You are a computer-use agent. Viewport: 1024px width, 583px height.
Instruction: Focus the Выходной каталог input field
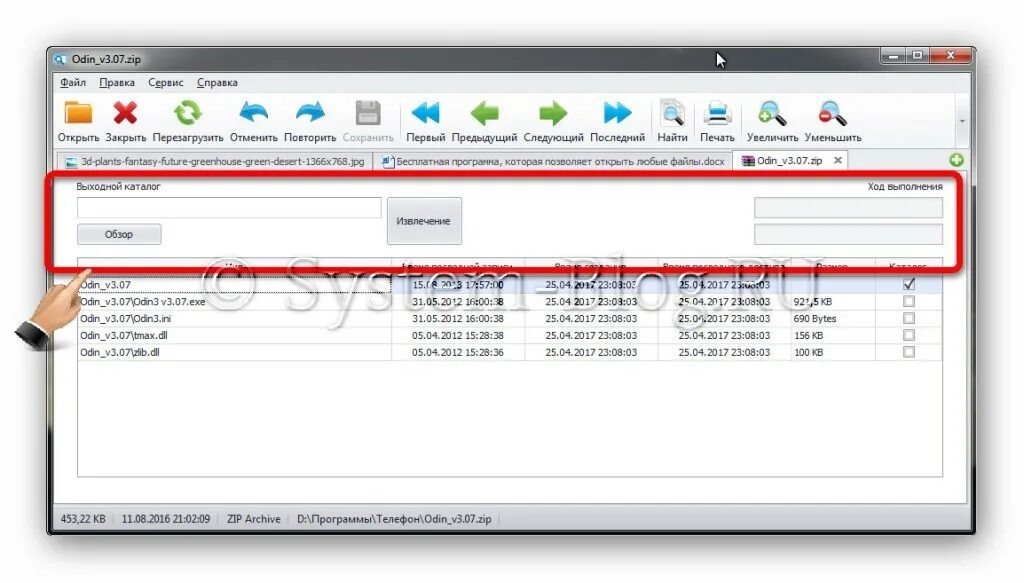pos(229,208)
